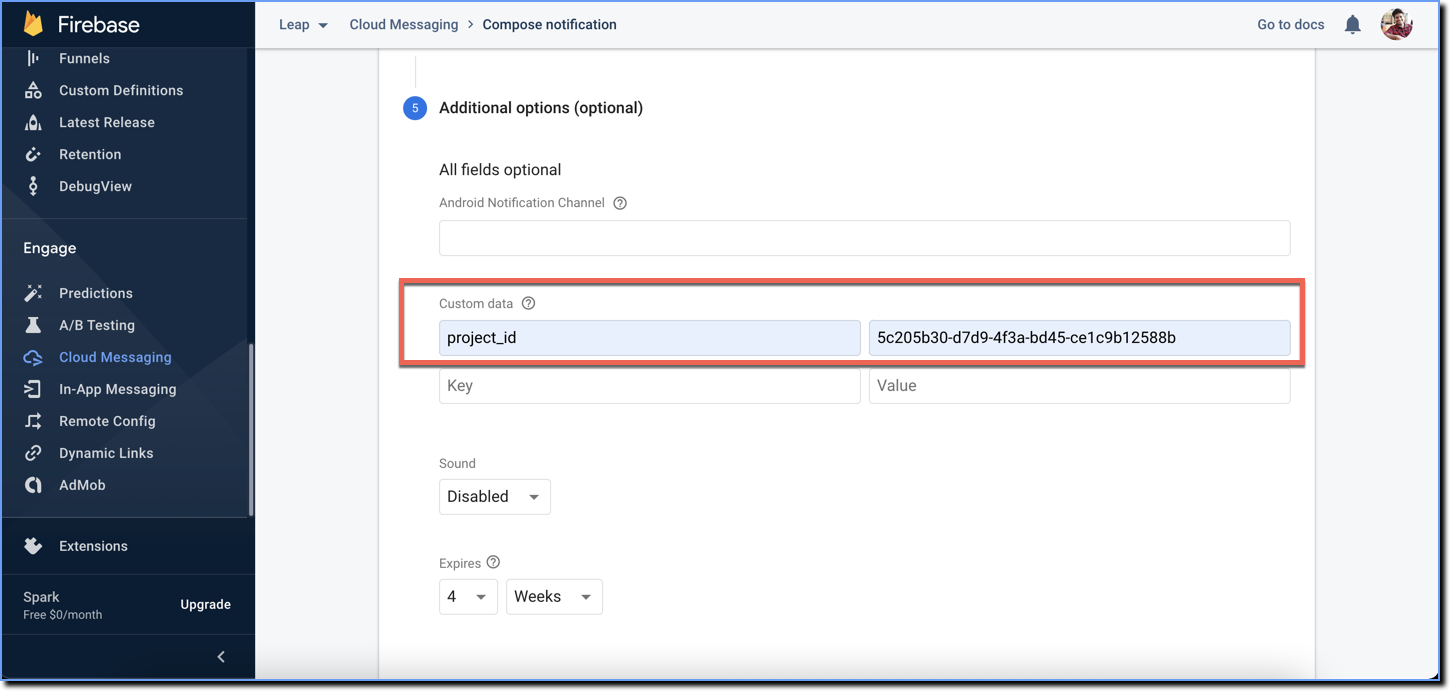Click the Extensions puzzle icon

33,546
